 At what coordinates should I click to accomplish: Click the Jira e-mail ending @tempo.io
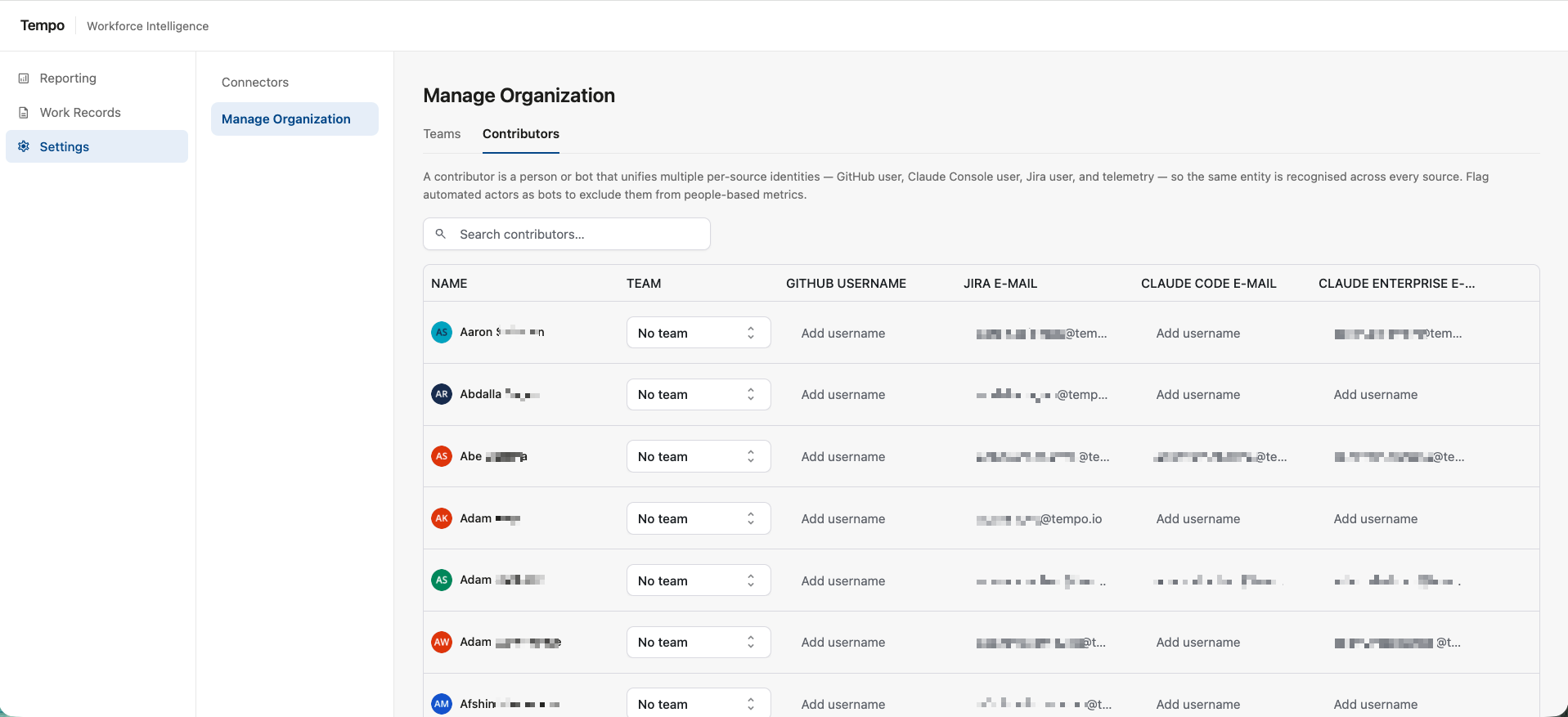[1040, 519]
